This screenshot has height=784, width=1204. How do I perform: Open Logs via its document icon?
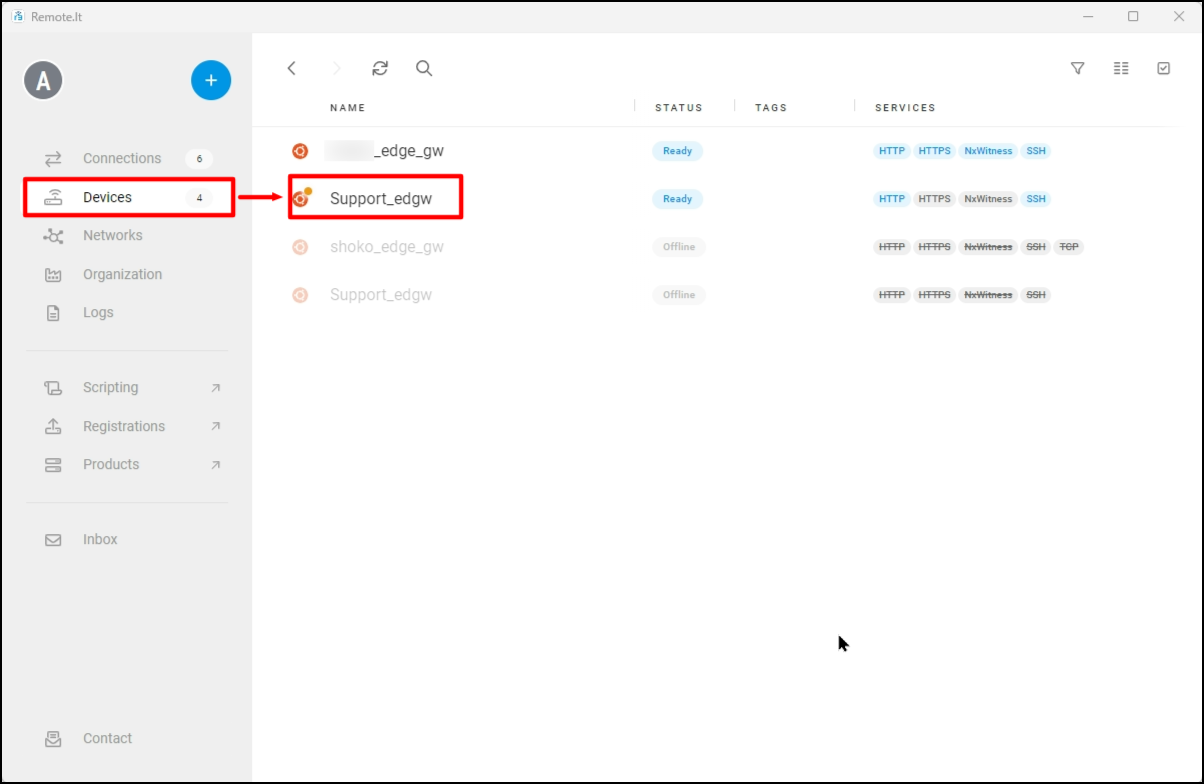[x=52, y=312]
